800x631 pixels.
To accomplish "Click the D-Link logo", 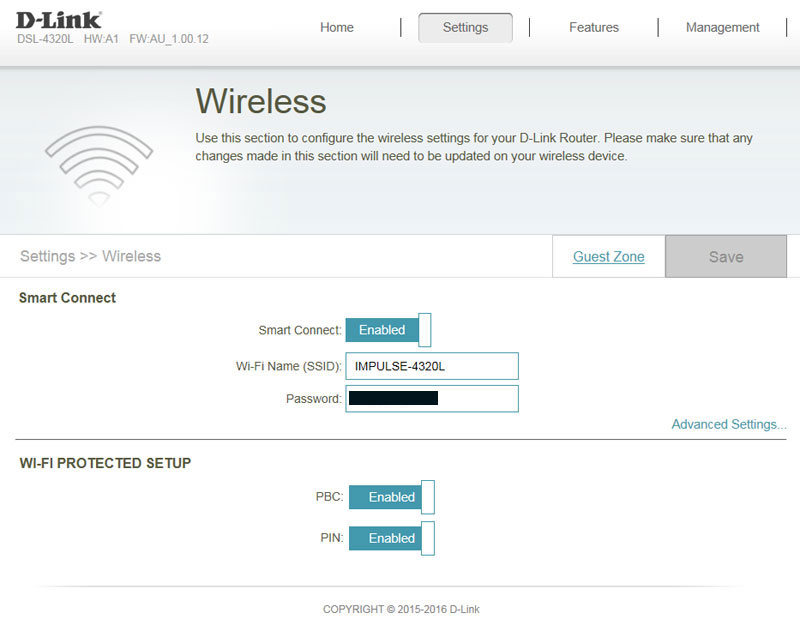I will (x=58, y=20).
